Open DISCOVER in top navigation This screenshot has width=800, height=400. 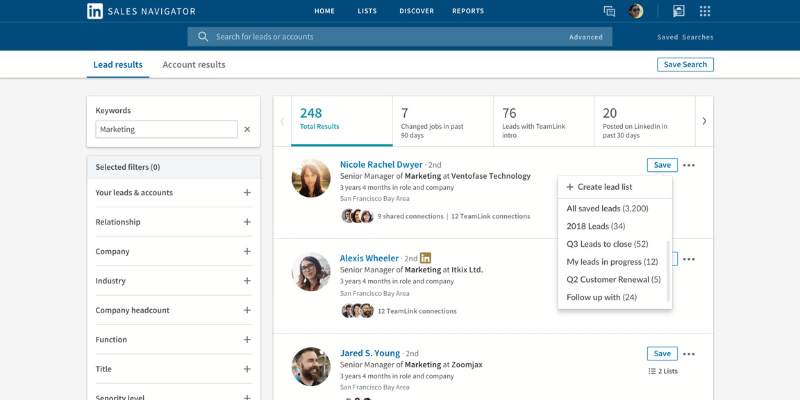tap(416, 11)
